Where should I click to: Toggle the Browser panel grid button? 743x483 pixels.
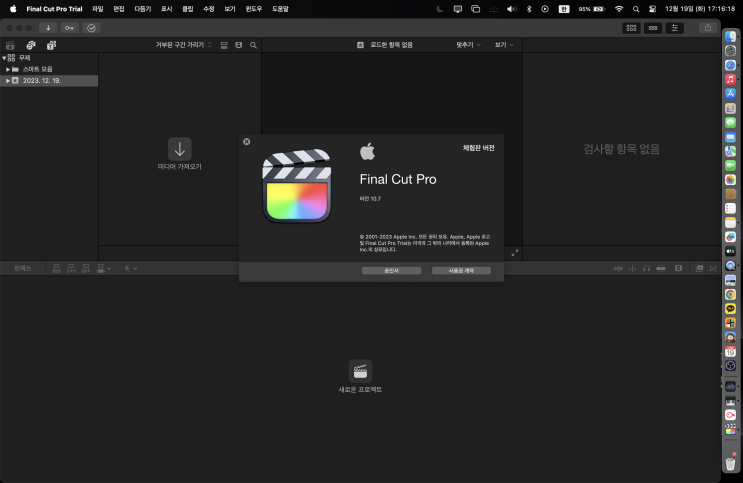[x=631, y=28]
